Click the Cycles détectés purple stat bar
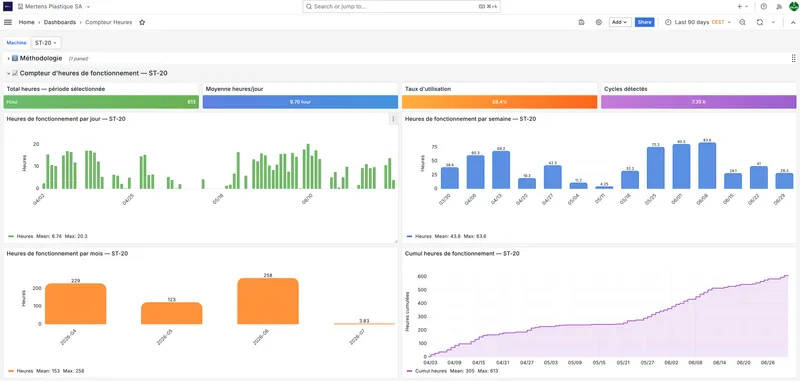 click(x=698, y=101)
